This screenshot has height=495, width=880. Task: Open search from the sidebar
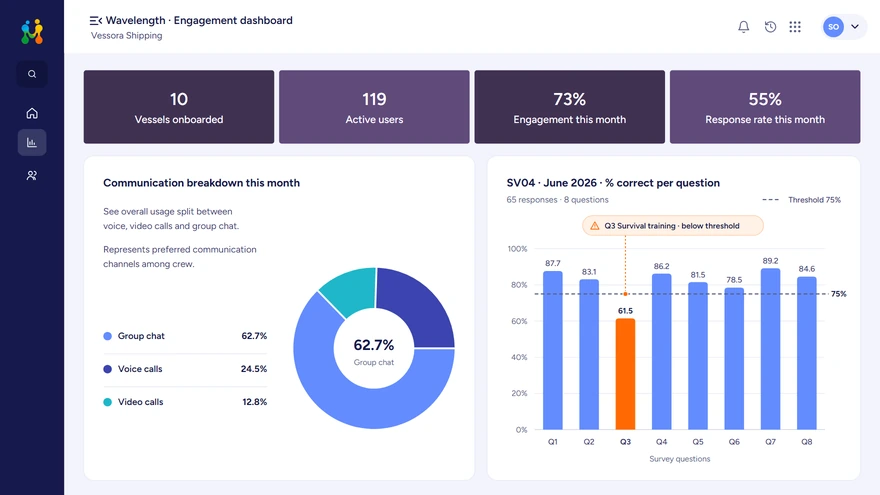point(32,74)
